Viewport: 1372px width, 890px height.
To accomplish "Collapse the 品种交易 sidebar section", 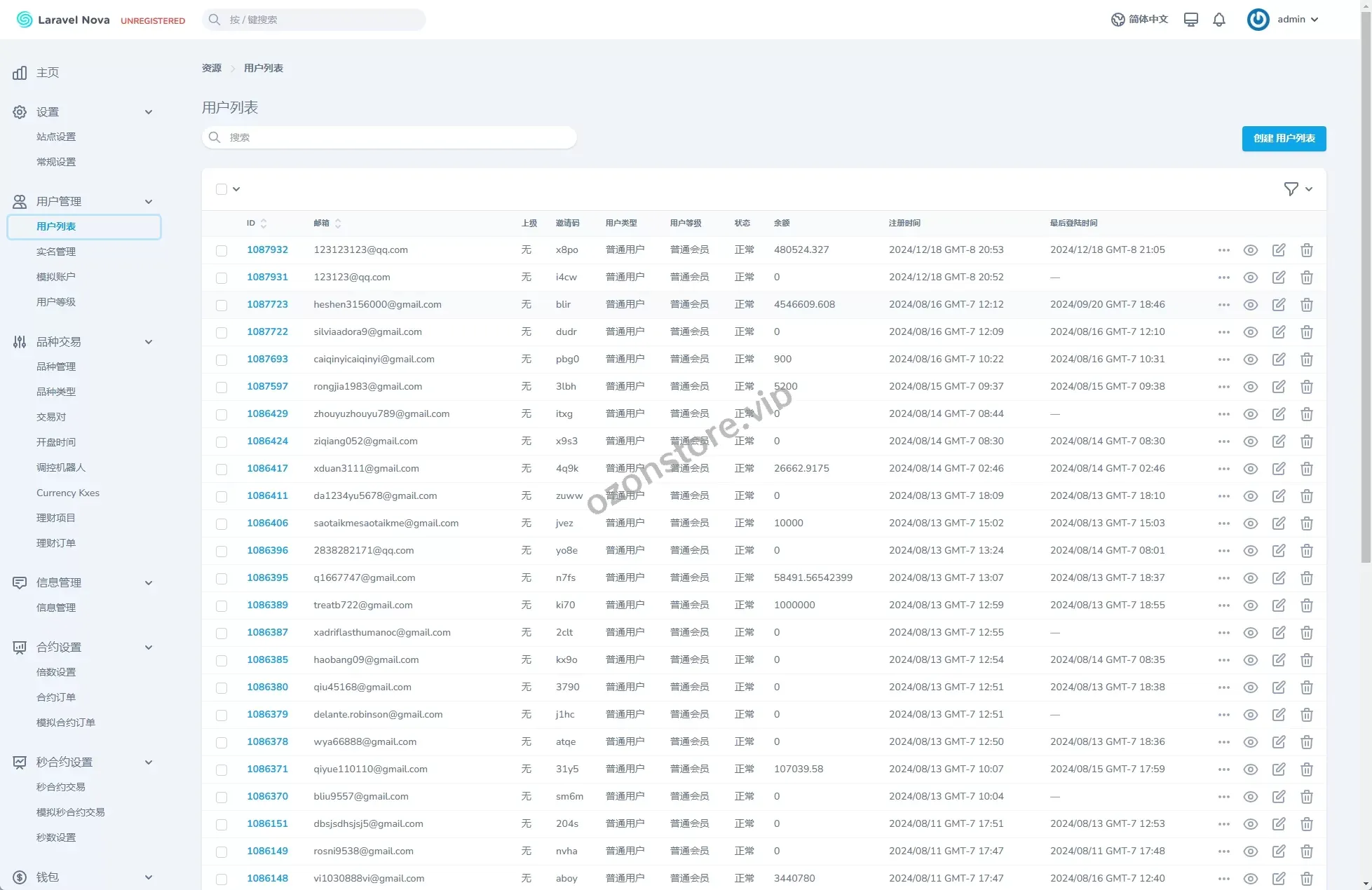I will [148, 342].
